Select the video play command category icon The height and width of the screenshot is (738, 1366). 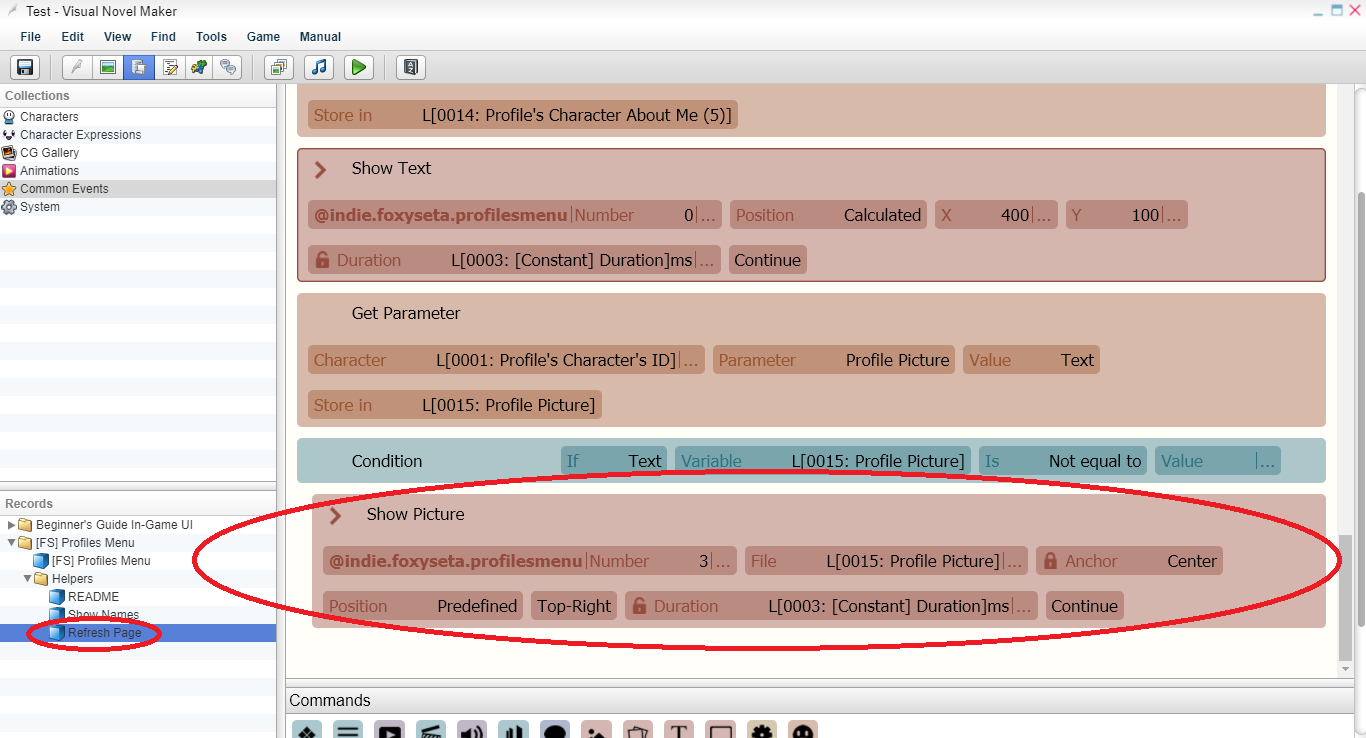click(390, 730)
